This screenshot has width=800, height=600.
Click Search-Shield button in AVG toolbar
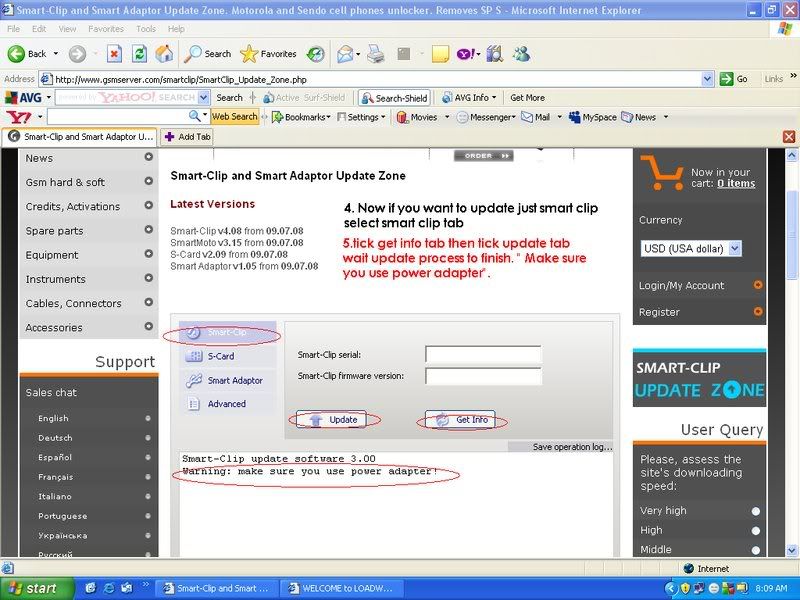pyautogui.click(x=394, y=98)
